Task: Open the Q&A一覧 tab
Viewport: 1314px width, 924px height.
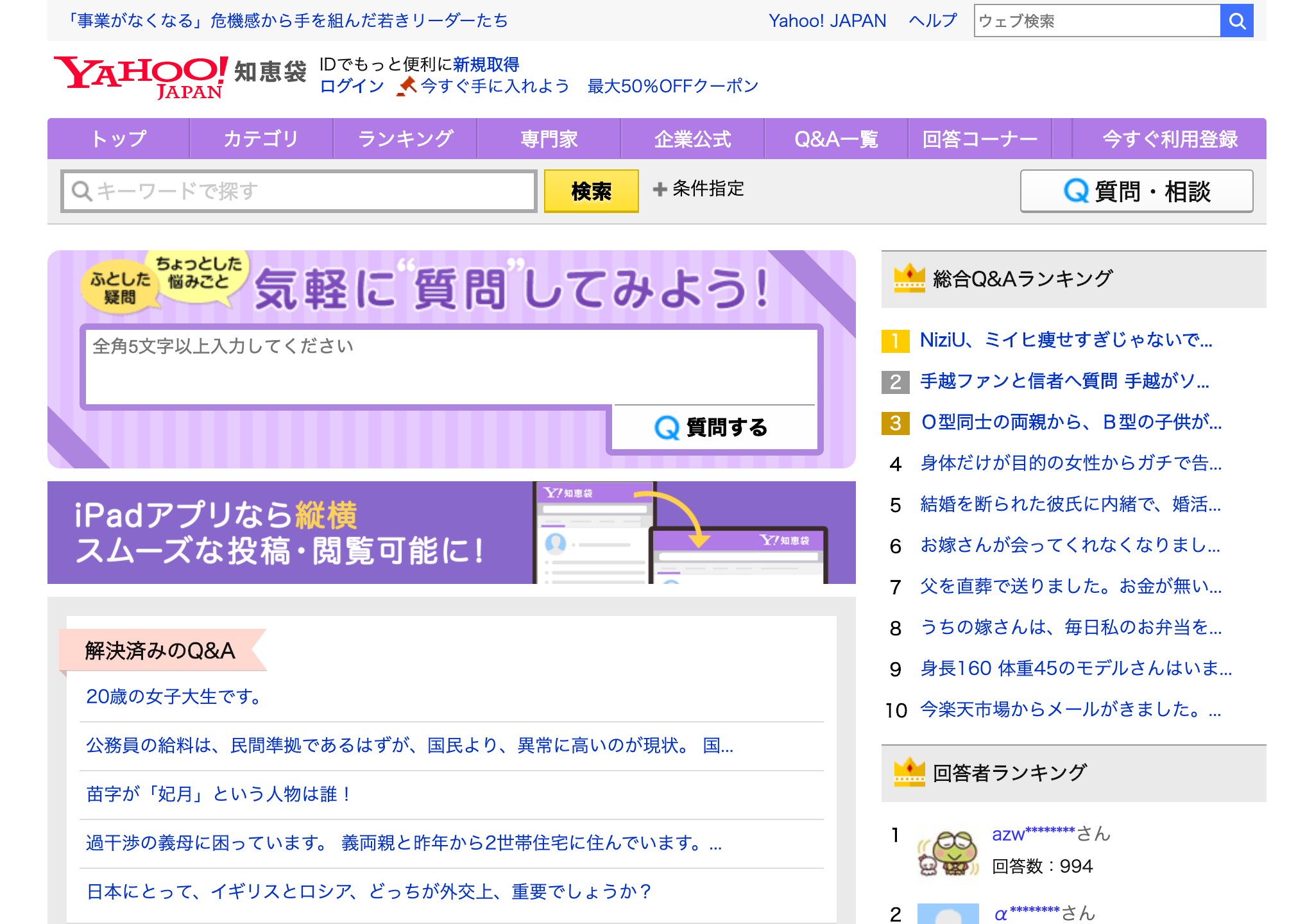Action: (836, 139)
